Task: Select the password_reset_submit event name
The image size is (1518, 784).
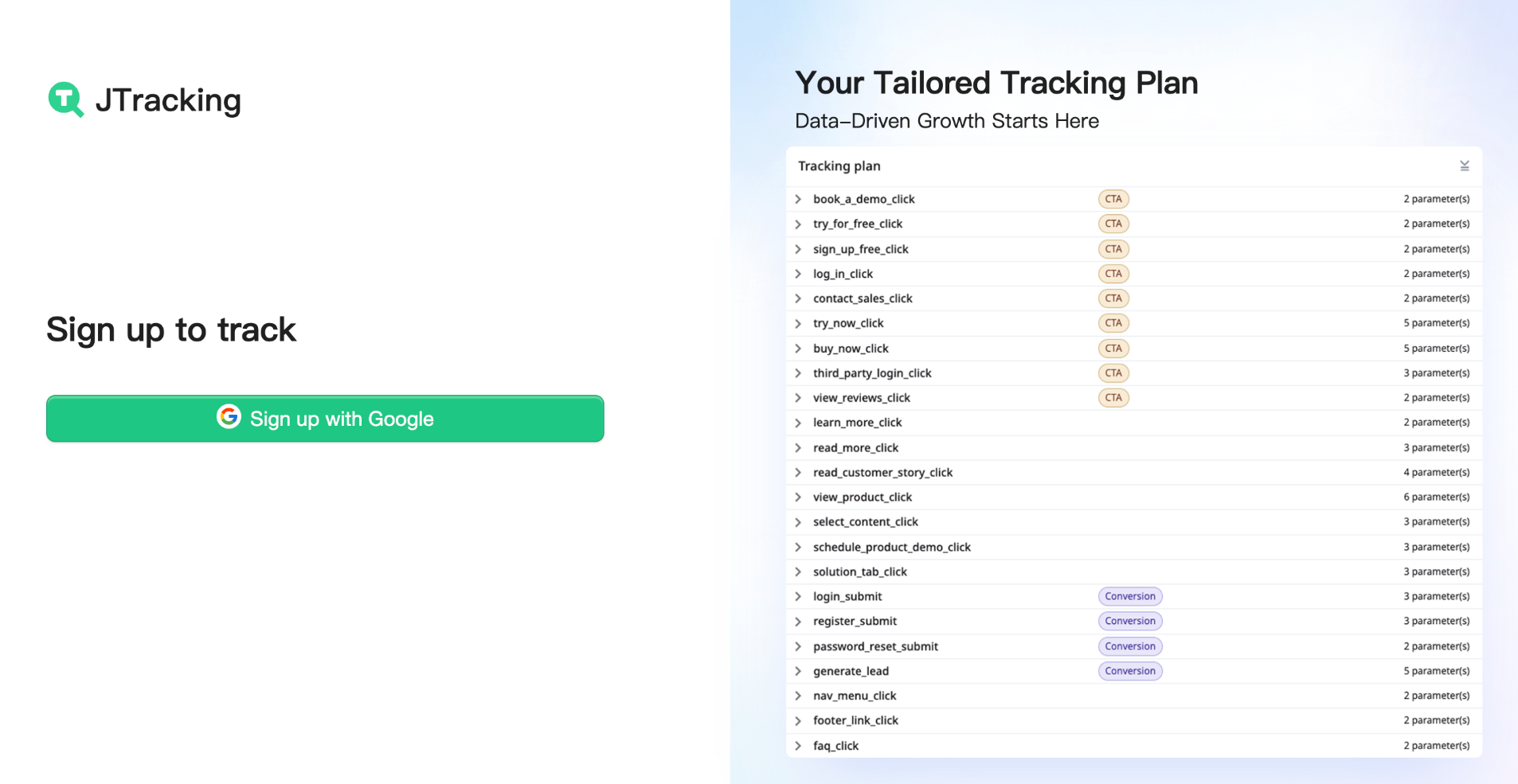Action: pyautogui.click(x=875, y=646)
